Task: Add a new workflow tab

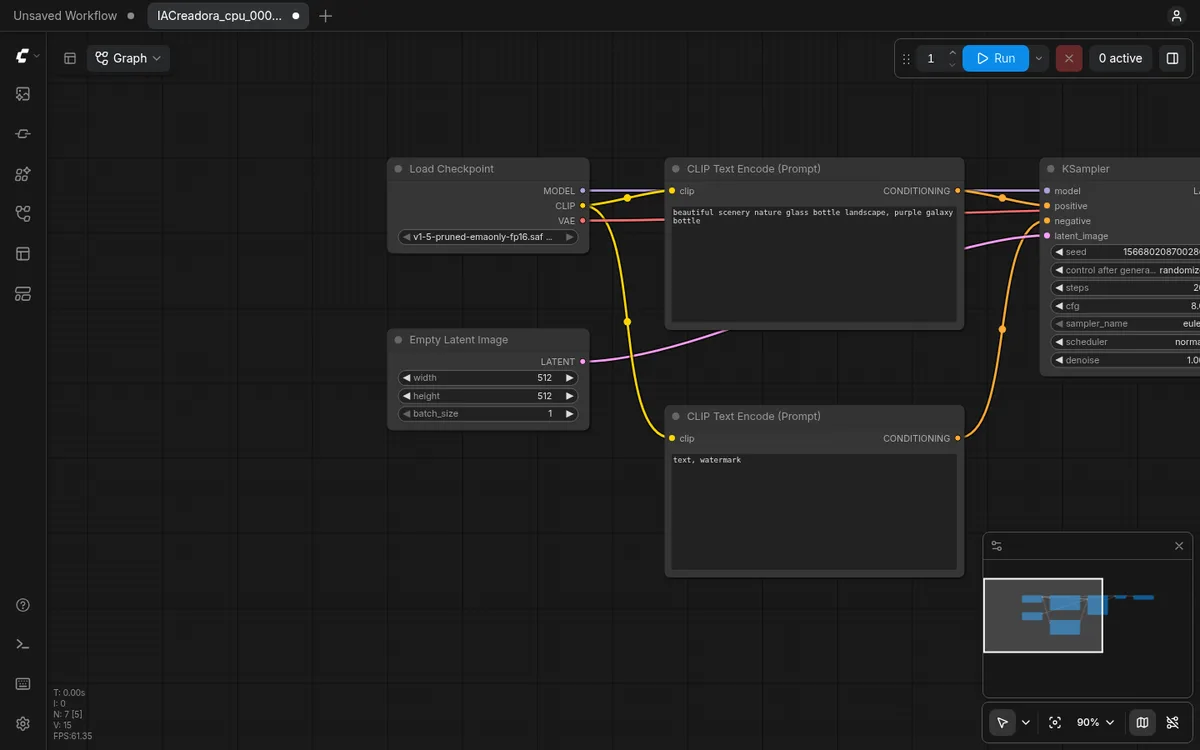Action: (325, 16)
